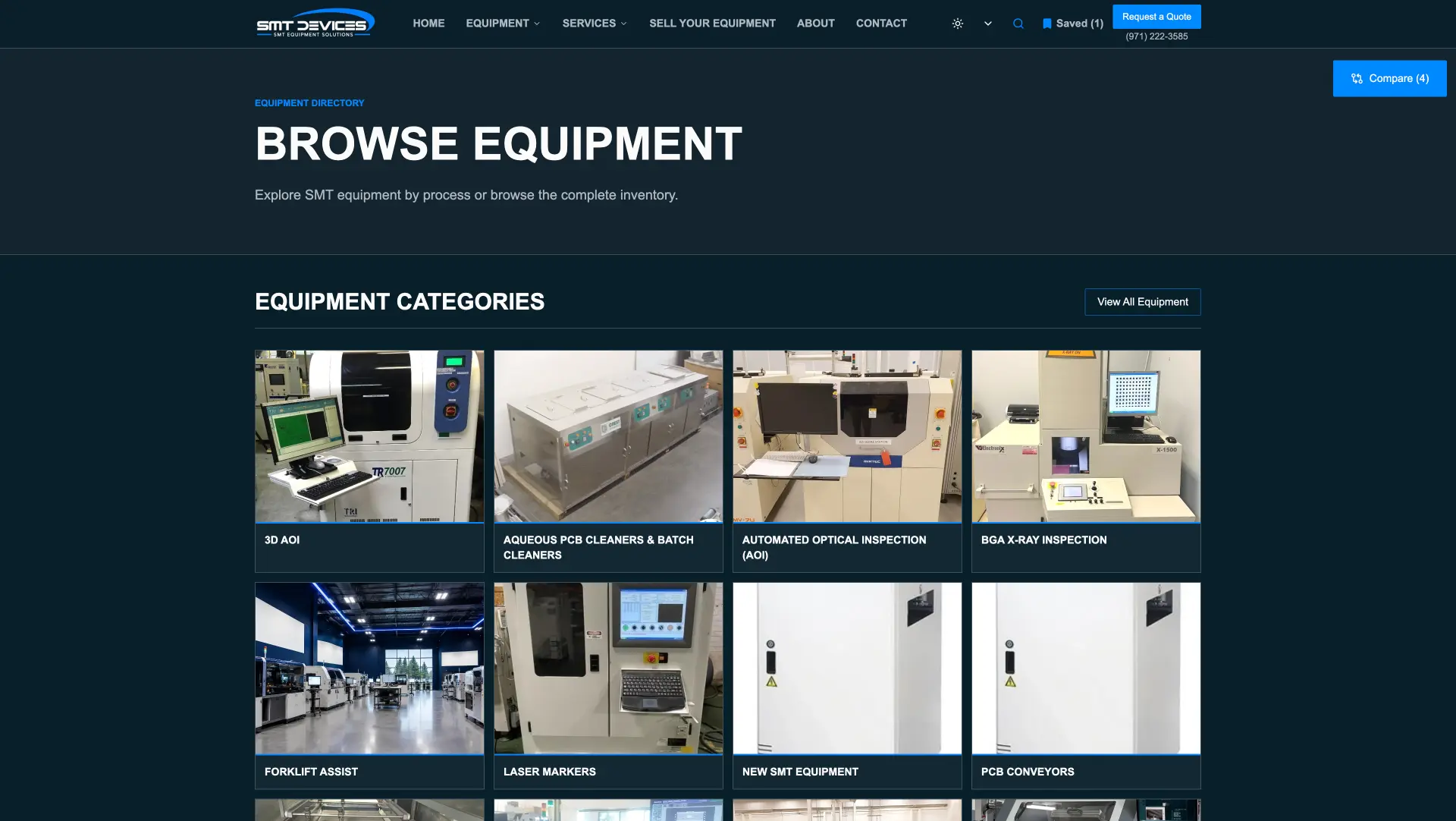Open the 3D AOI category thumbnail
The image size is (1456, 821).
[x=369, y=436]
